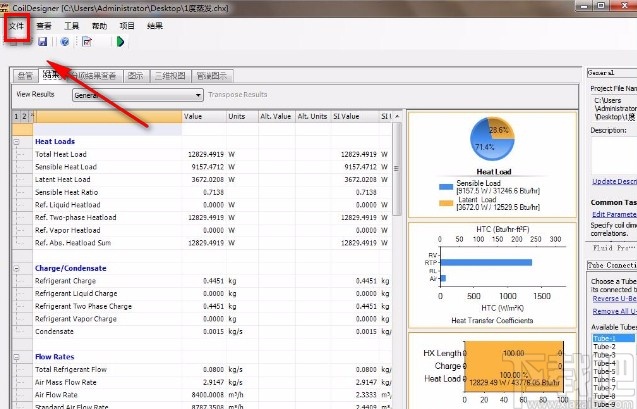Click the Heat Load pie chart
Image resolution: width=637 pixels, height=409 pixels.
point(492,139)
